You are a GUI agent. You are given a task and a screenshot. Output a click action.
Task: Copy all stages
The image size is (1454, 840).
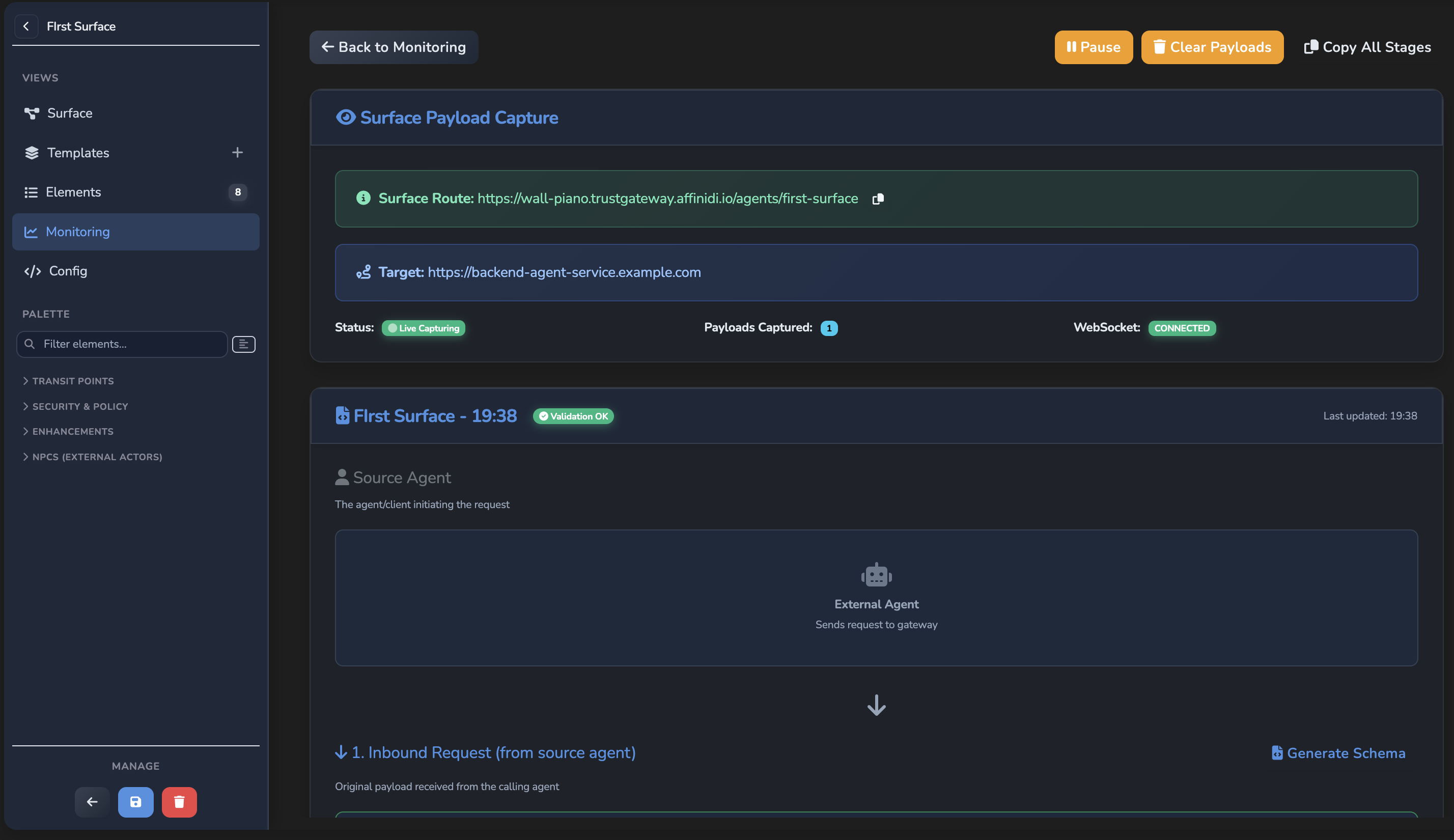click(x=1367, y=47)
